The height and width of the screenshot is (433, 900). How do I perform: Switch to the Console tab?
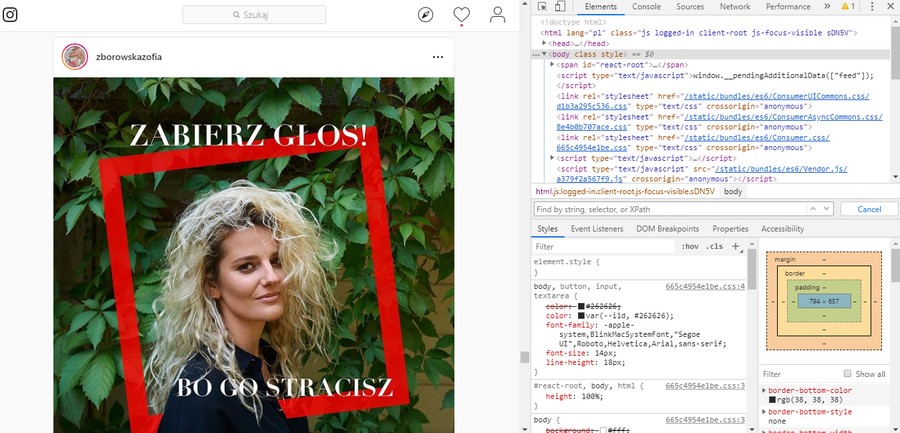[x=646, y=7]
